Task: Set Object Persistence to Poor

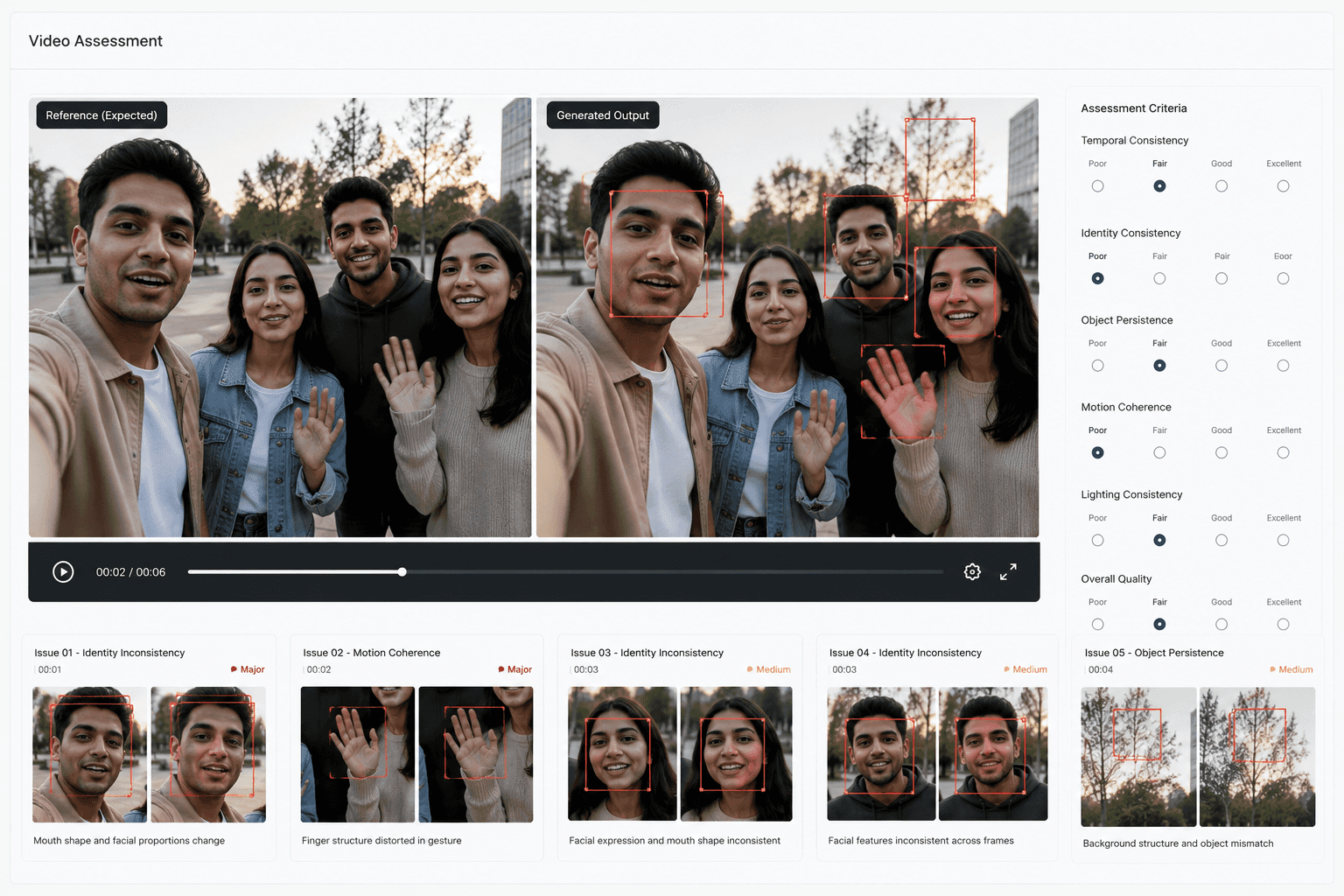Action: (1097, 366)
